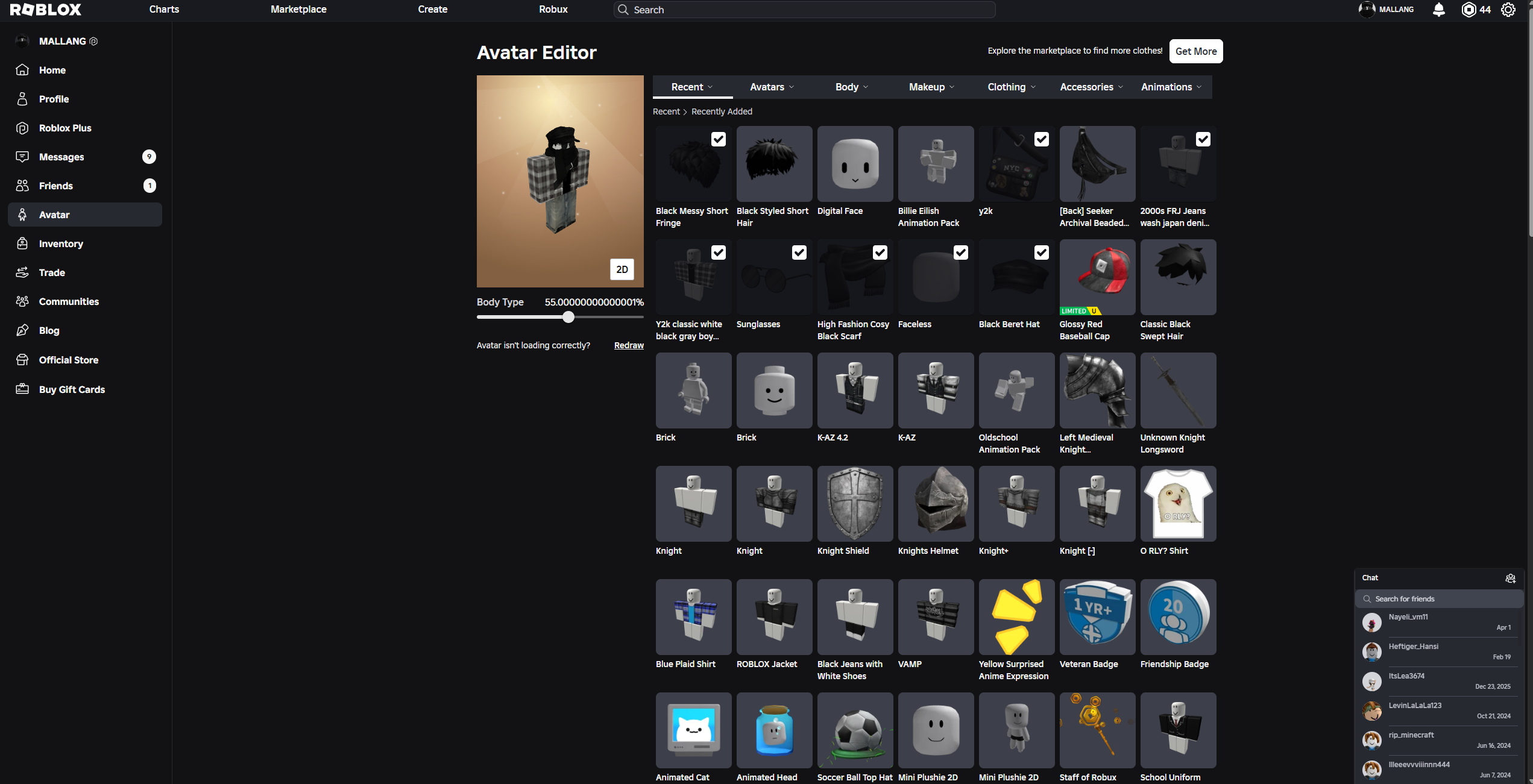
Task: Open the Communities sidebar icon
Action: tap(22, 301)
